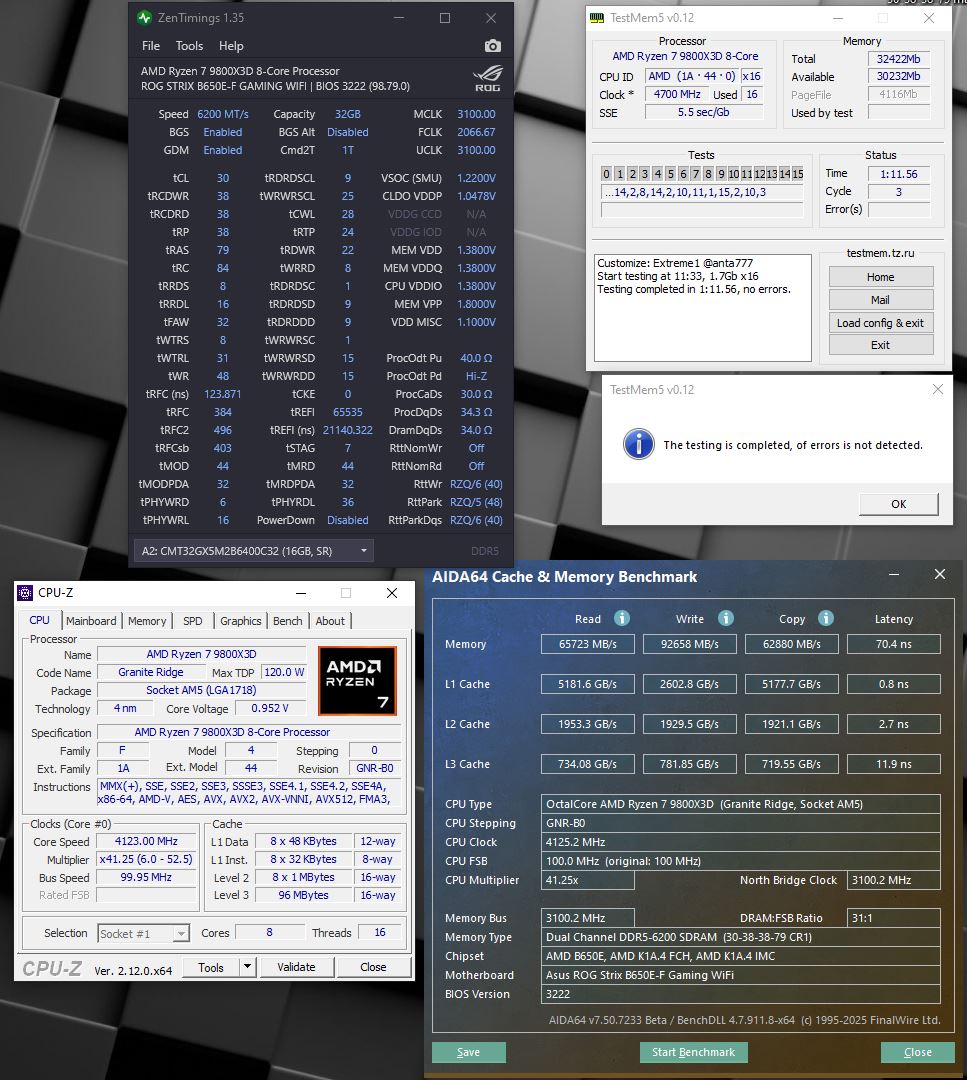The image size is (967, 1080).
Task: Click the Close button in CPU-Z
Action: [373, 967]
